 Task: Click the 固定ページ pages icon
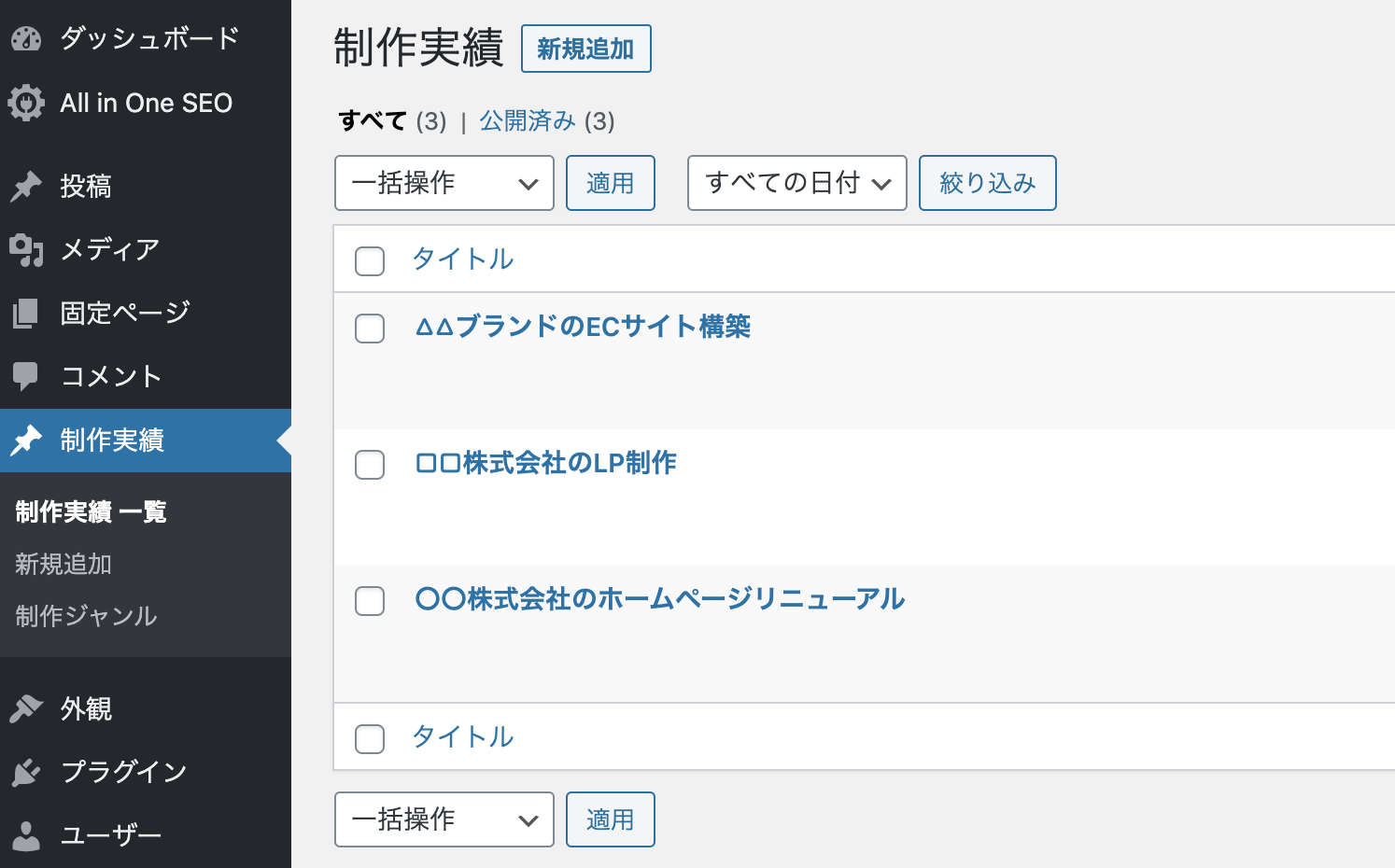(x=26, y=313)
